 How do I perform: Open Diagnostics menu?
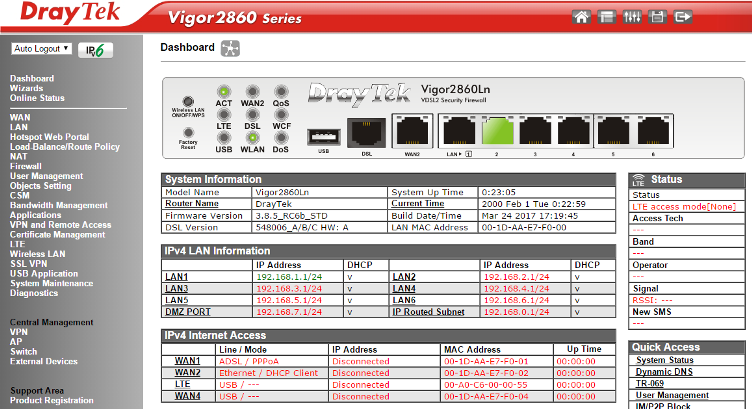point(34,293)
